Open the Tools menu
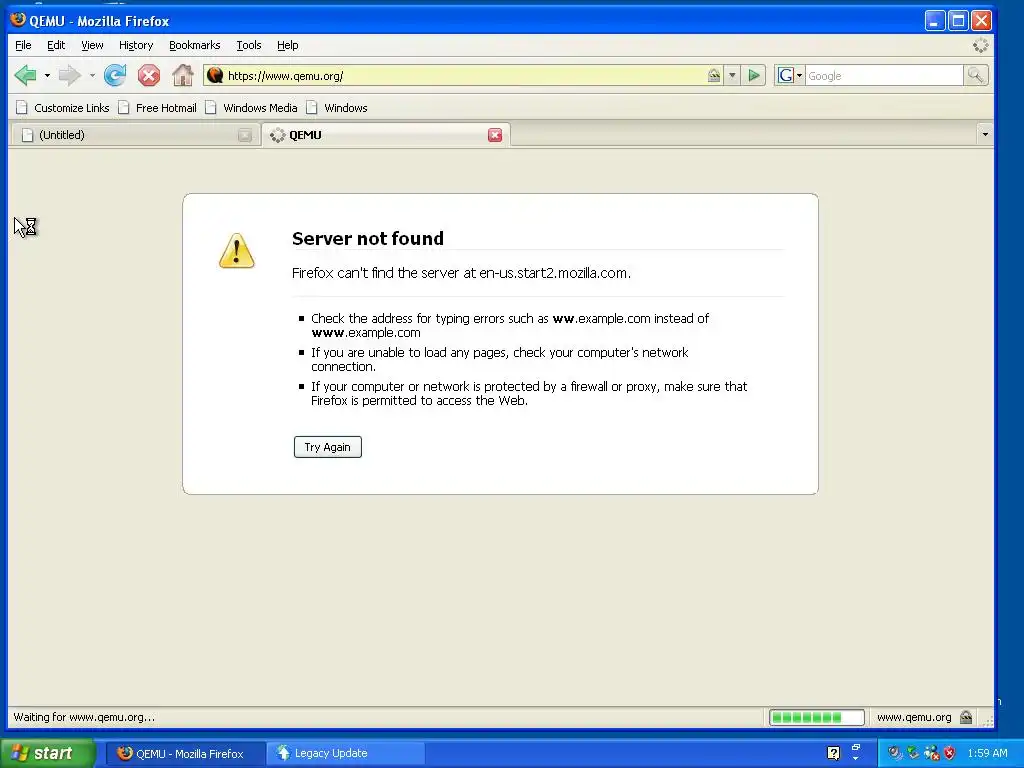Viewport: 1024px width, 768px height. 249,45
